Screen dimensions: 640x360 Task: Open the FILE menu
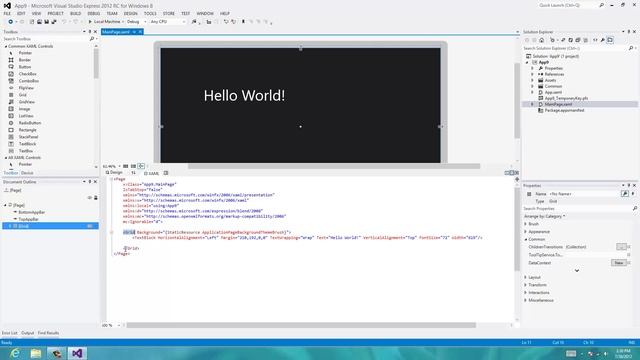[x=7, y=13]
